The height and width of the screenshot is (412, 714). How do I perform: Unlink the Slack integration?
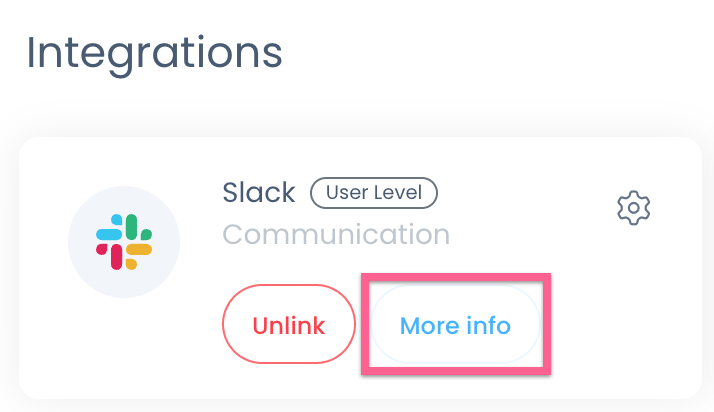(289, 325)
